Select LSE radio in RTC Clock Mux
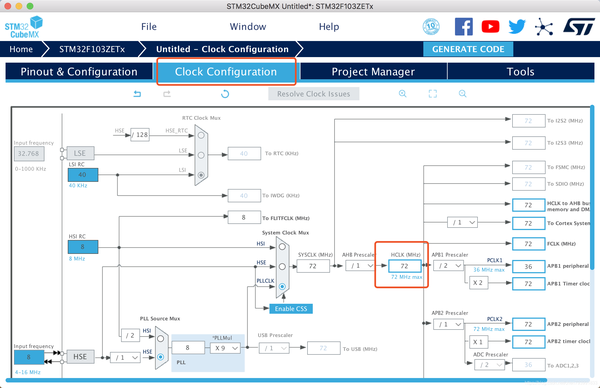This screenshot has height=388, width=600. coord(201,155)
